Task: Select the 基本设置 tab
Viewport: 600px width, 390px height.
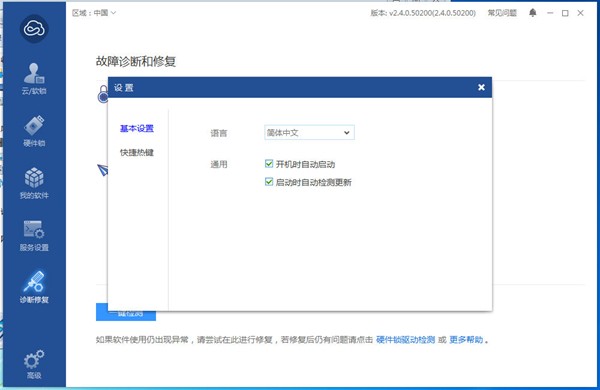Action: pyautogui.click(x=137, y=128)
